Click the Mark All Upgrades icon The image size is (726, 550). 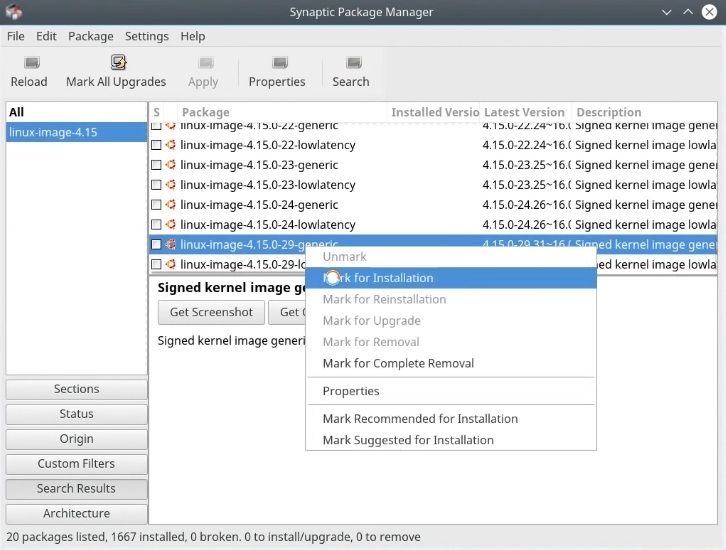click(118, 62)
